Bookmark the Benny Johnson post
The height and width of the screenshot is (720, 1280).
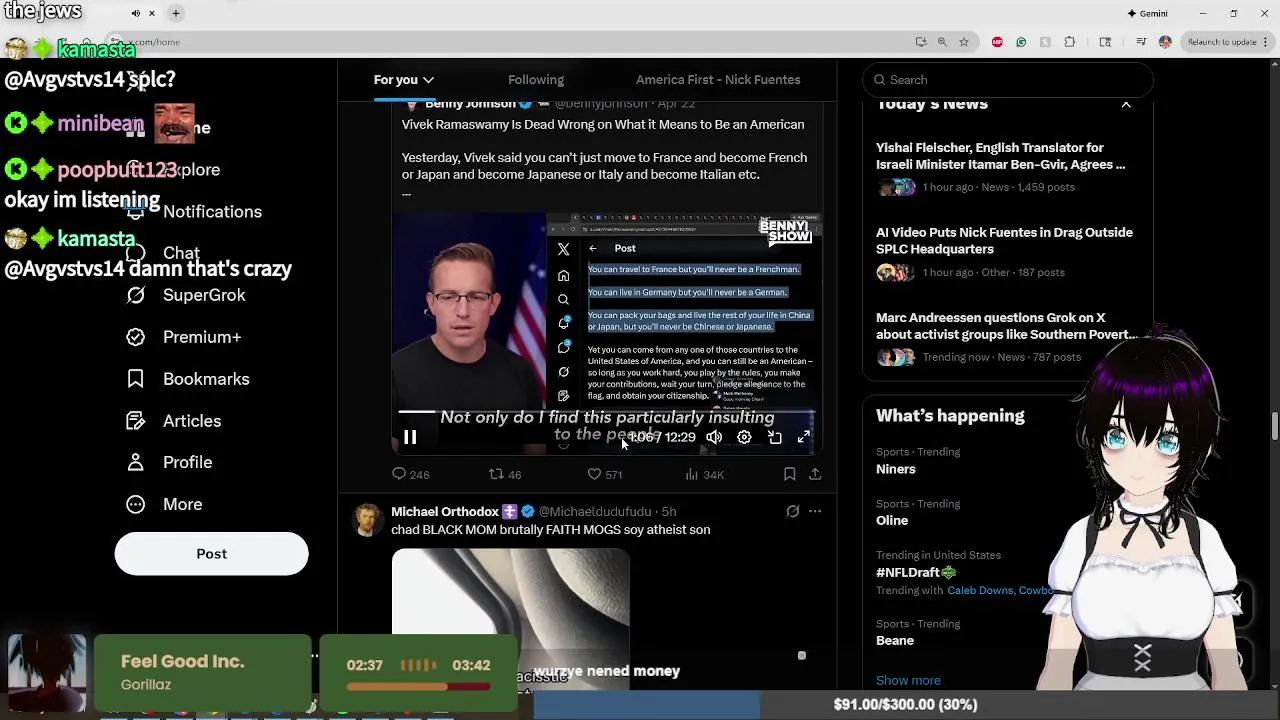[789, 475]
